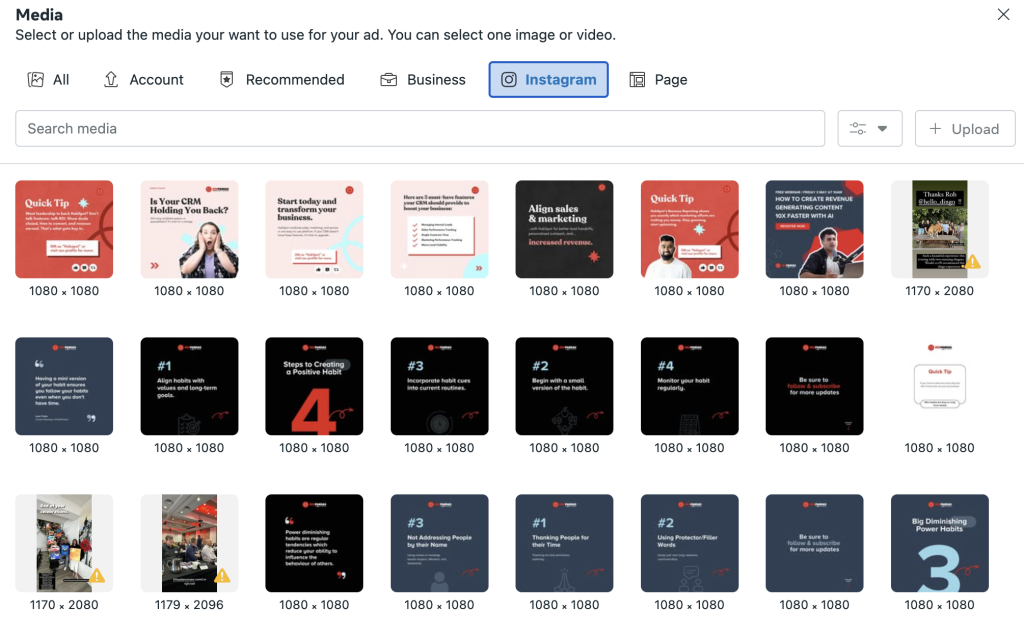This screenshot has height=633, width=1024.
Task: Click the page icon on the Page tab
Action: [x=636, y=79]
